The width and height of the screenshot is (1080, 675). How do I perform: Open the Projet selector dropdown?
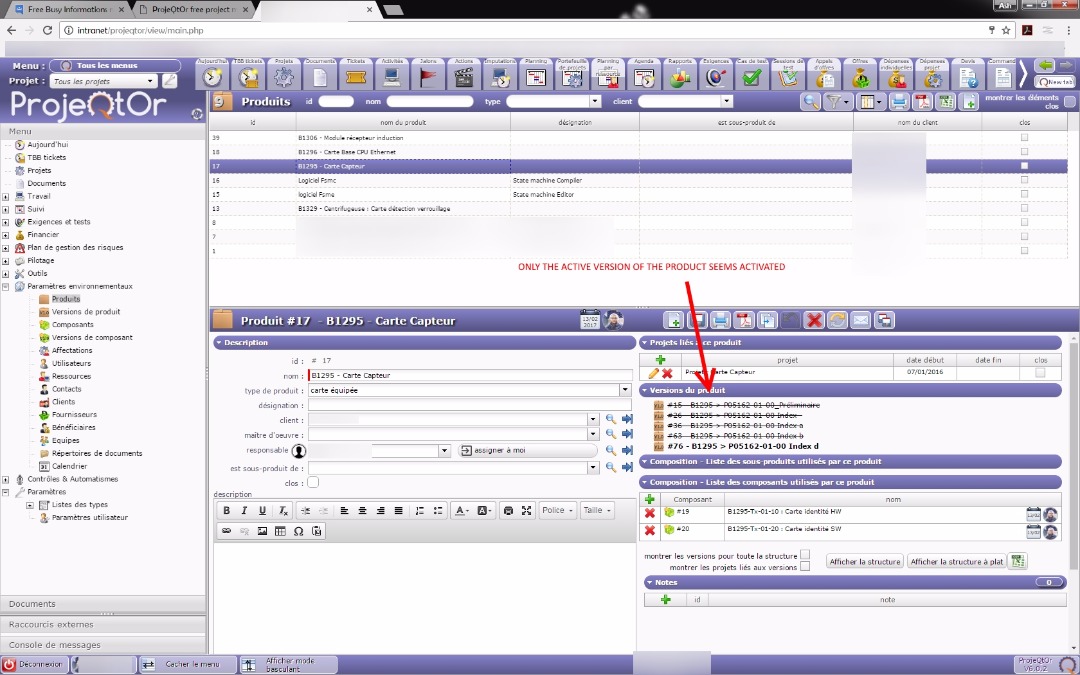click(x=150, y=81)
